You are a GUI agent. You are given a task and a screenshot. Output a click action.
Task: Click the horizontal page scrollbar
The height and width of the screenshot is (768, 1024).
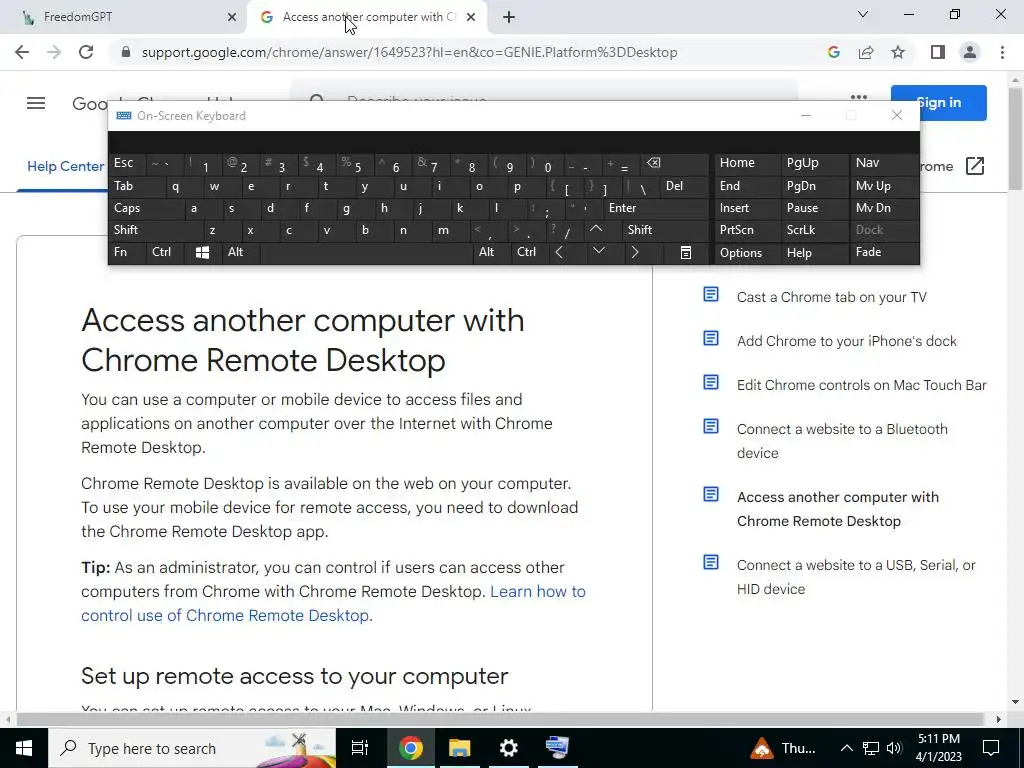coord(500,719)
